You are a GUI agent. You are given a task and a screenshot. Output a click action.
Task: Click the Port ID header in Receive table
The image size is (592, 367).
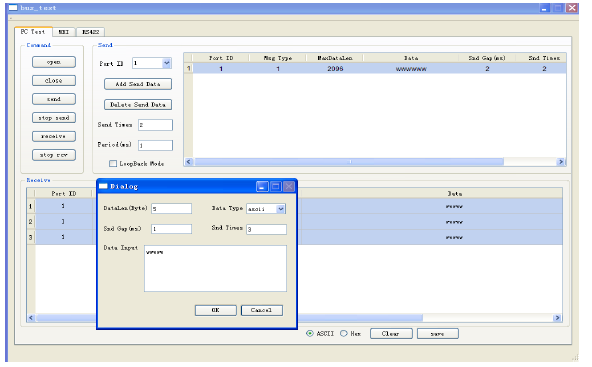point(63,193)
